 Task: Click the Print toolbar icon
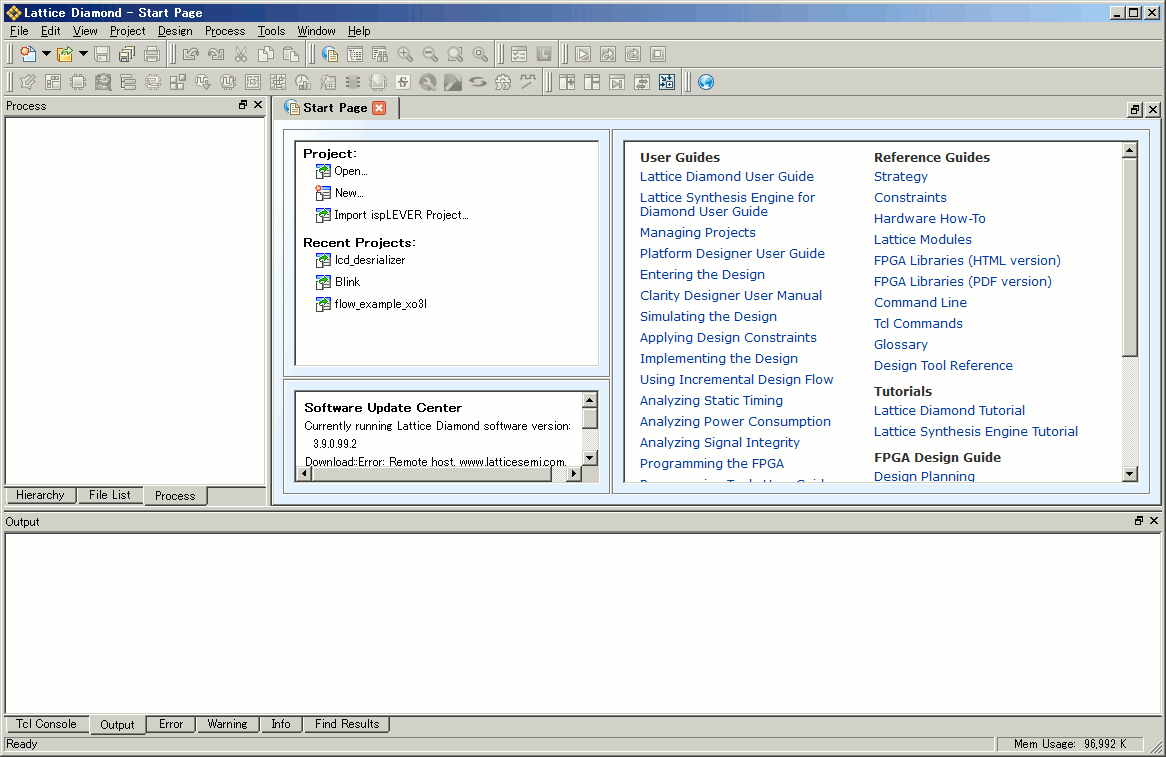152,54
